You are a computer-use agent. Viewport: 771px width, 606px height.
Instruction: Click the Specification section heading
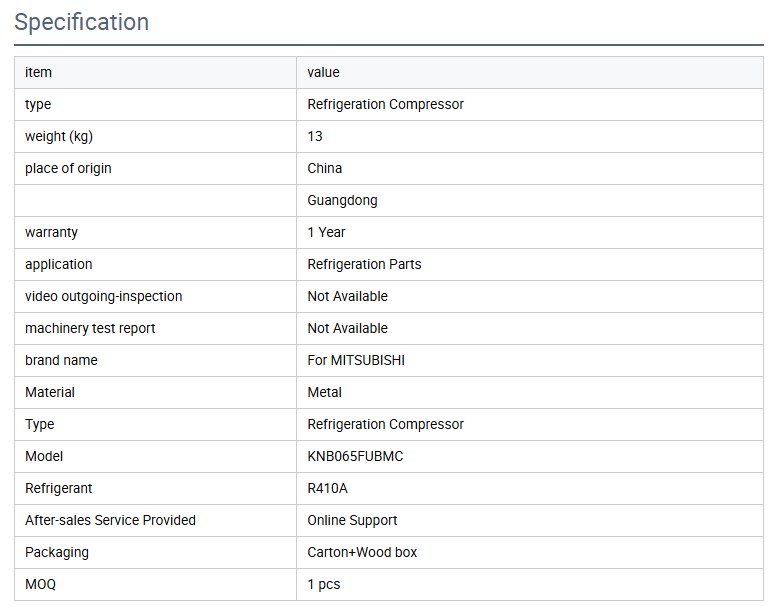click(82, 22)
